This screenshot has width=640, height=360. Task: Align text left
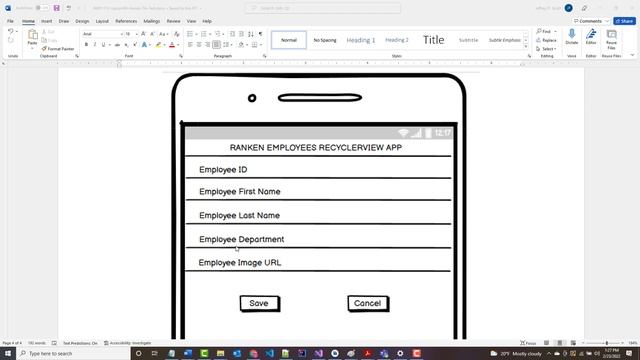(x=190, y=44)
